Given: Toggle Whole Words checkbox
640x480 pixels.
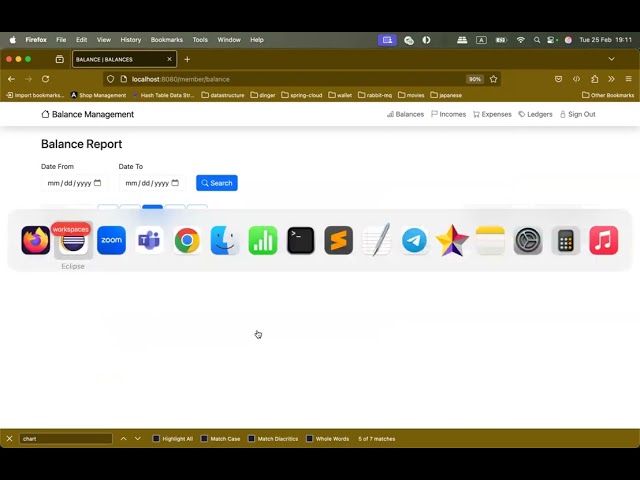Looking at the screenshot, I should point(309,438).
